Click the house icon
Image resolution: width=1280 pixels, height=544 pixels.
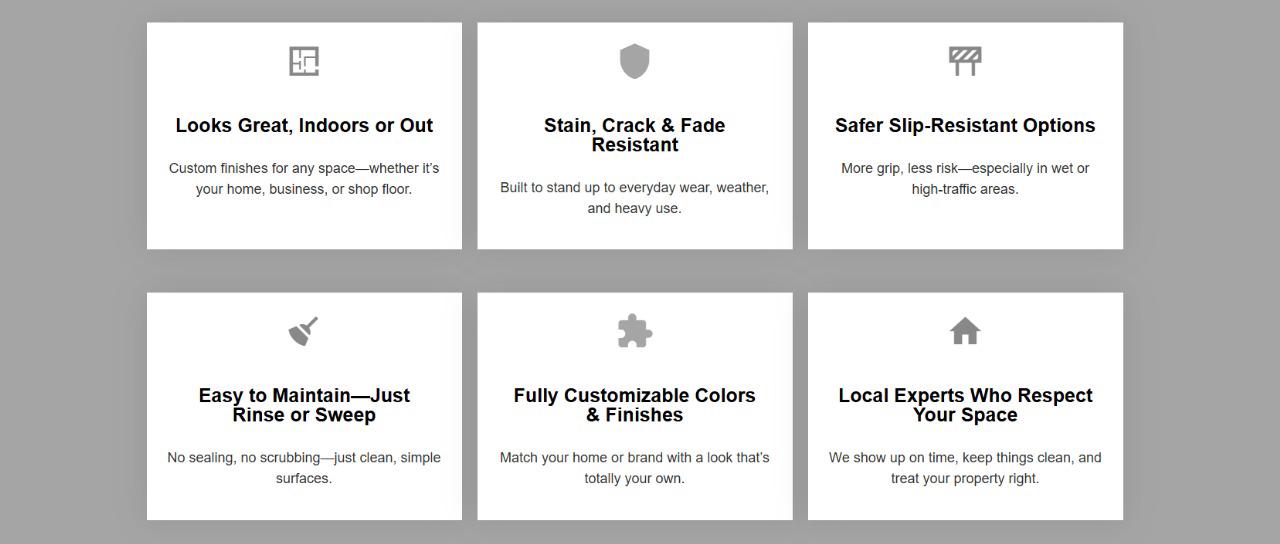point(965,331)
